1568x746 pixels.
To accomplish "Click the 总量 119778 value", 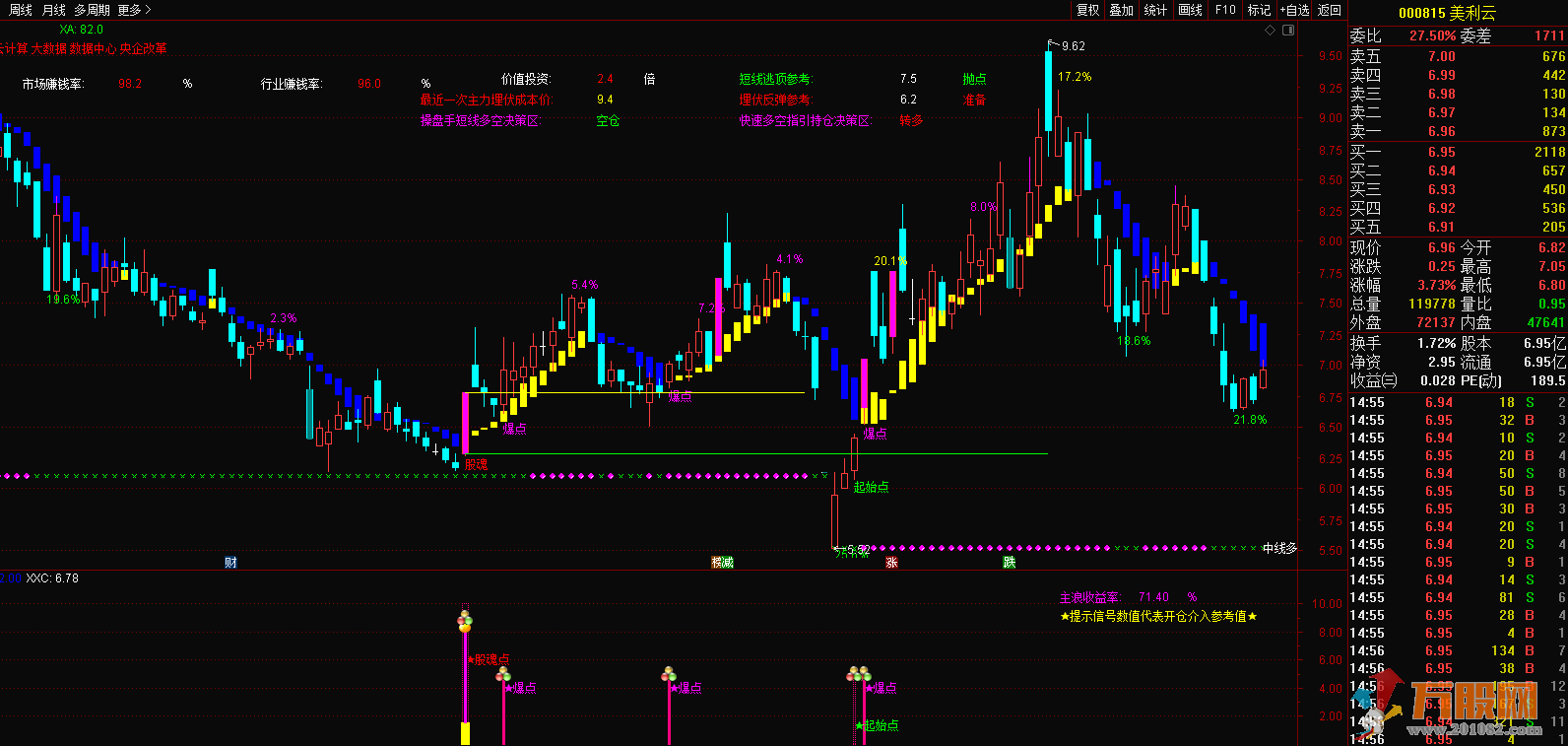I will coord(1432,304).
